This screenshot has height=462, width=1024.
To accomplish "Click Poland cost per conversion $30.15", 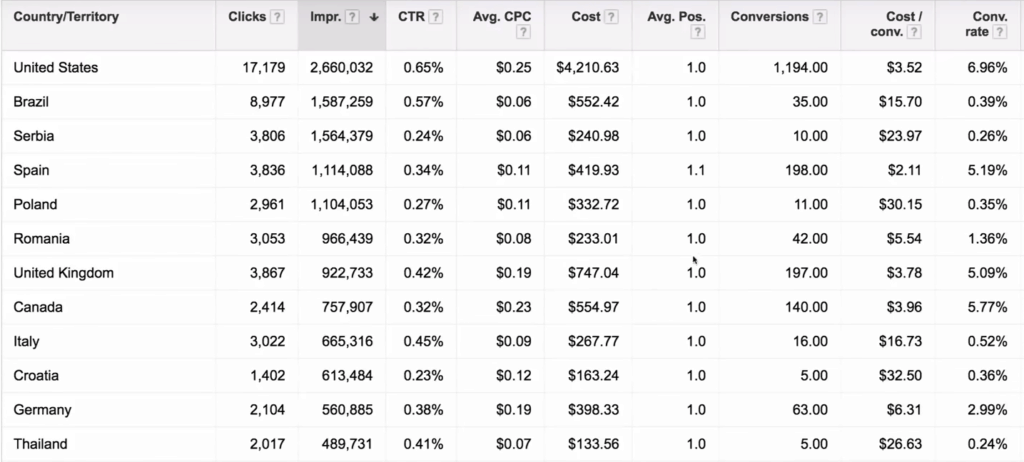I will [901, 205].
